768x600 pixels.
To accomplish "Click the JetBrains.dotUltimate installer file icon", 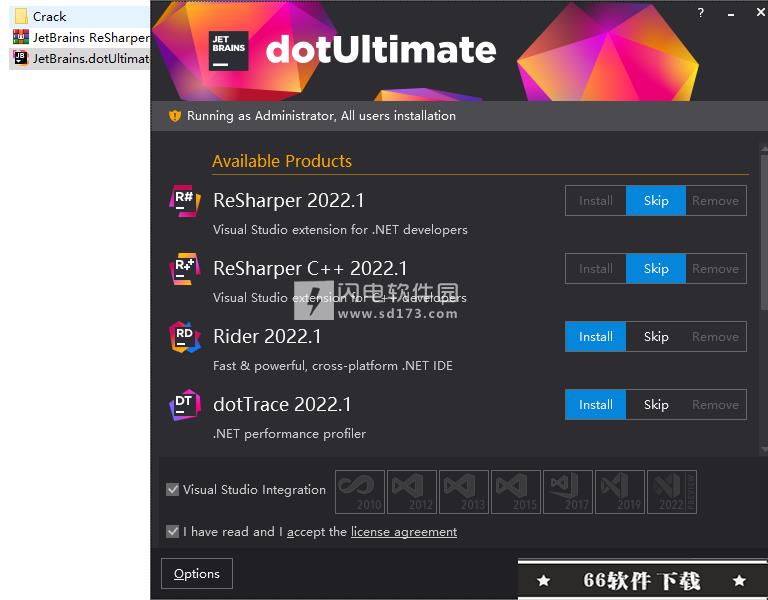I will pyautogui.click(x=21, y=58).
